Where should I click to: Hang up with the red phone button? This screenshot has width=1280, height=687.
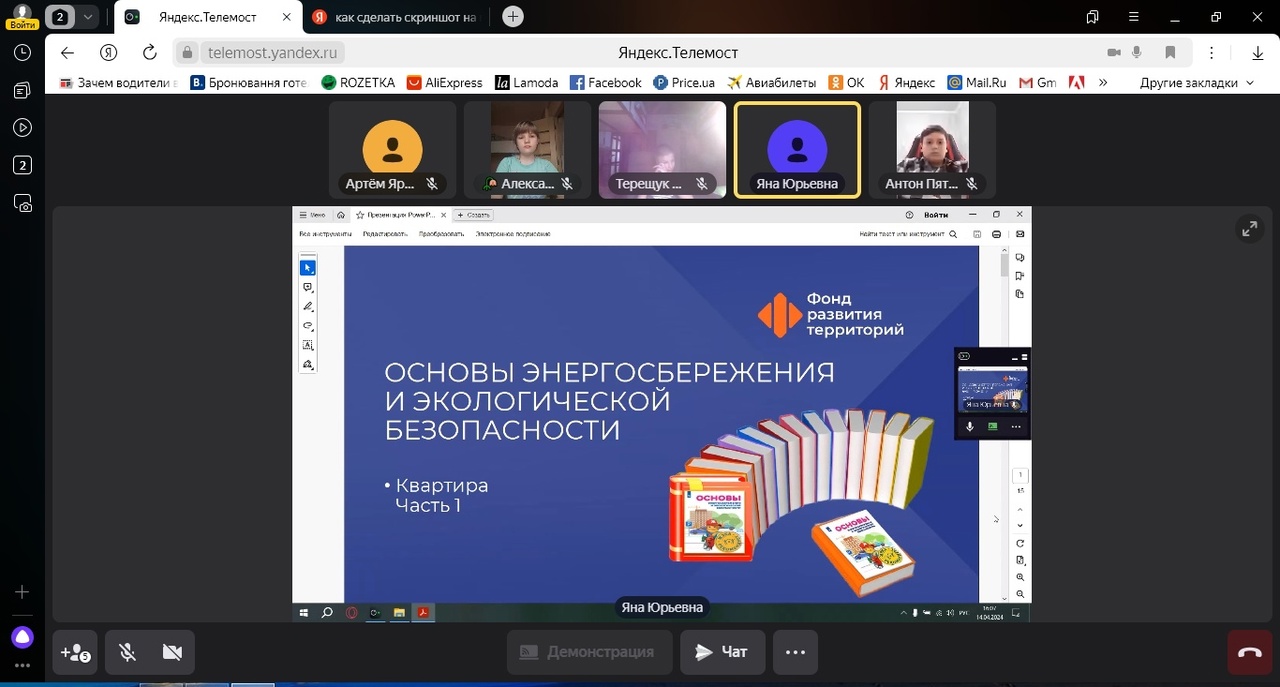point(1250,652)
